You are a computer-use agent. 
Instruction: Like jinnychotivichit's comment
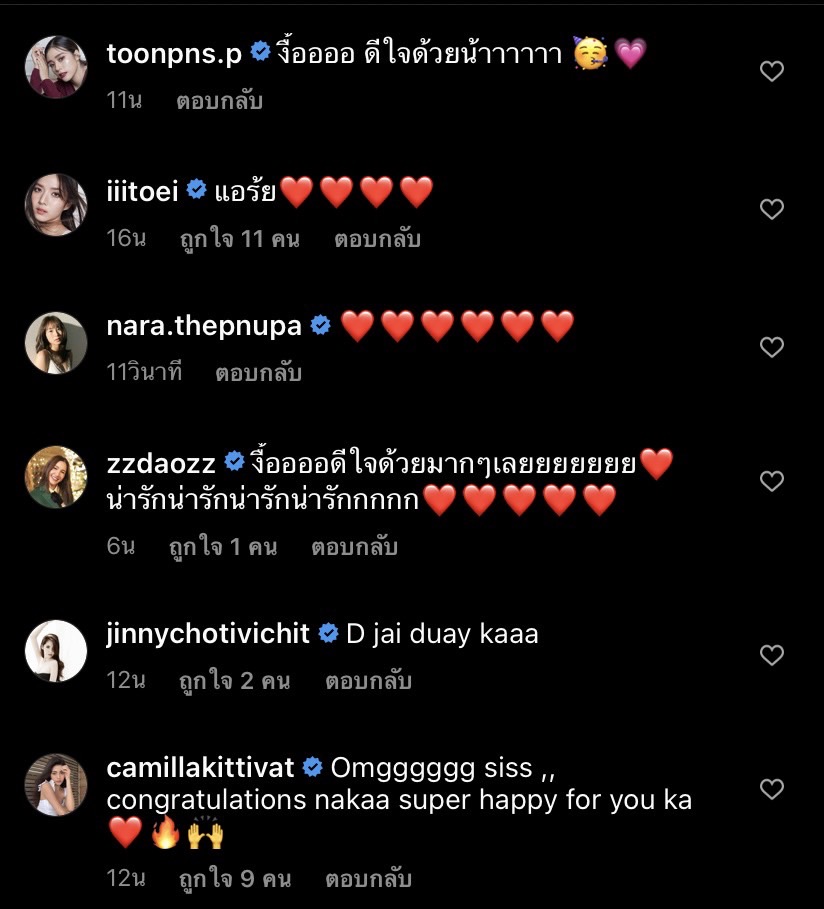(771, 655)
